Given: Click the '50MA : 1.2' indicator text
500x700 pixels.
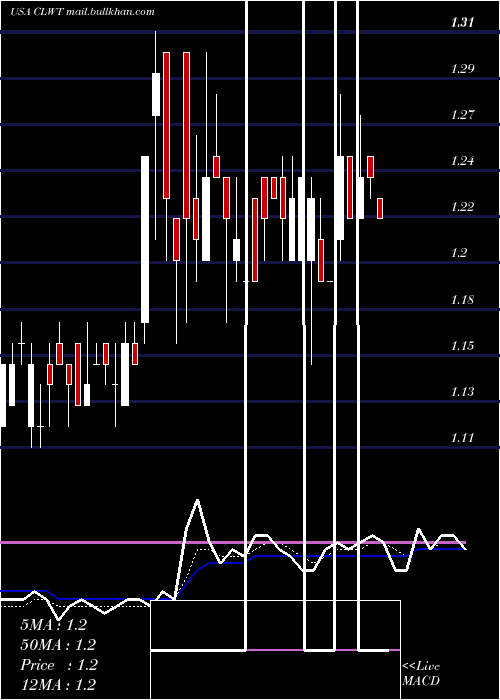Looking at the screenshot, I should click(x=58, y=645).
